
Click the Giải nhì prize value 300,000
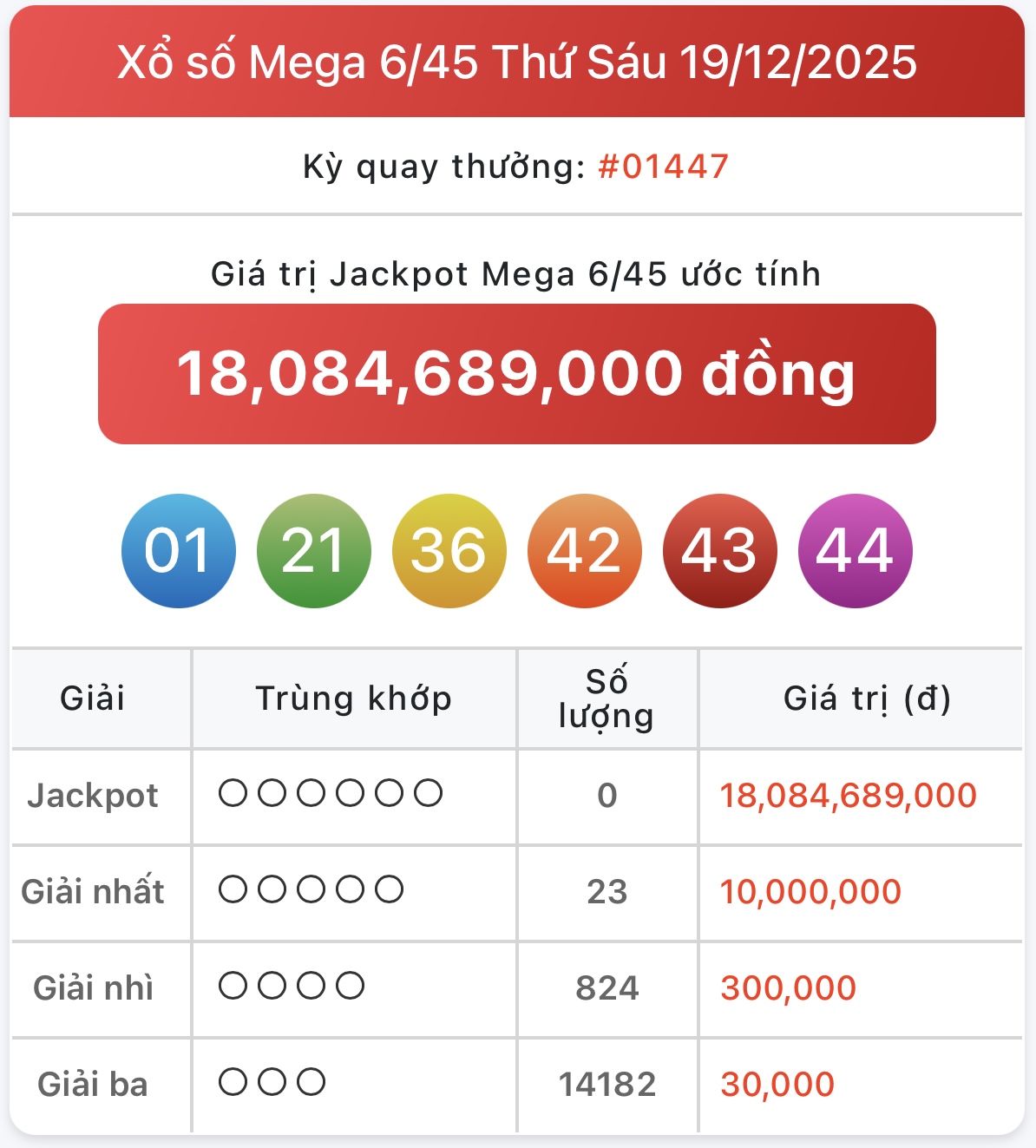[788, 988]
